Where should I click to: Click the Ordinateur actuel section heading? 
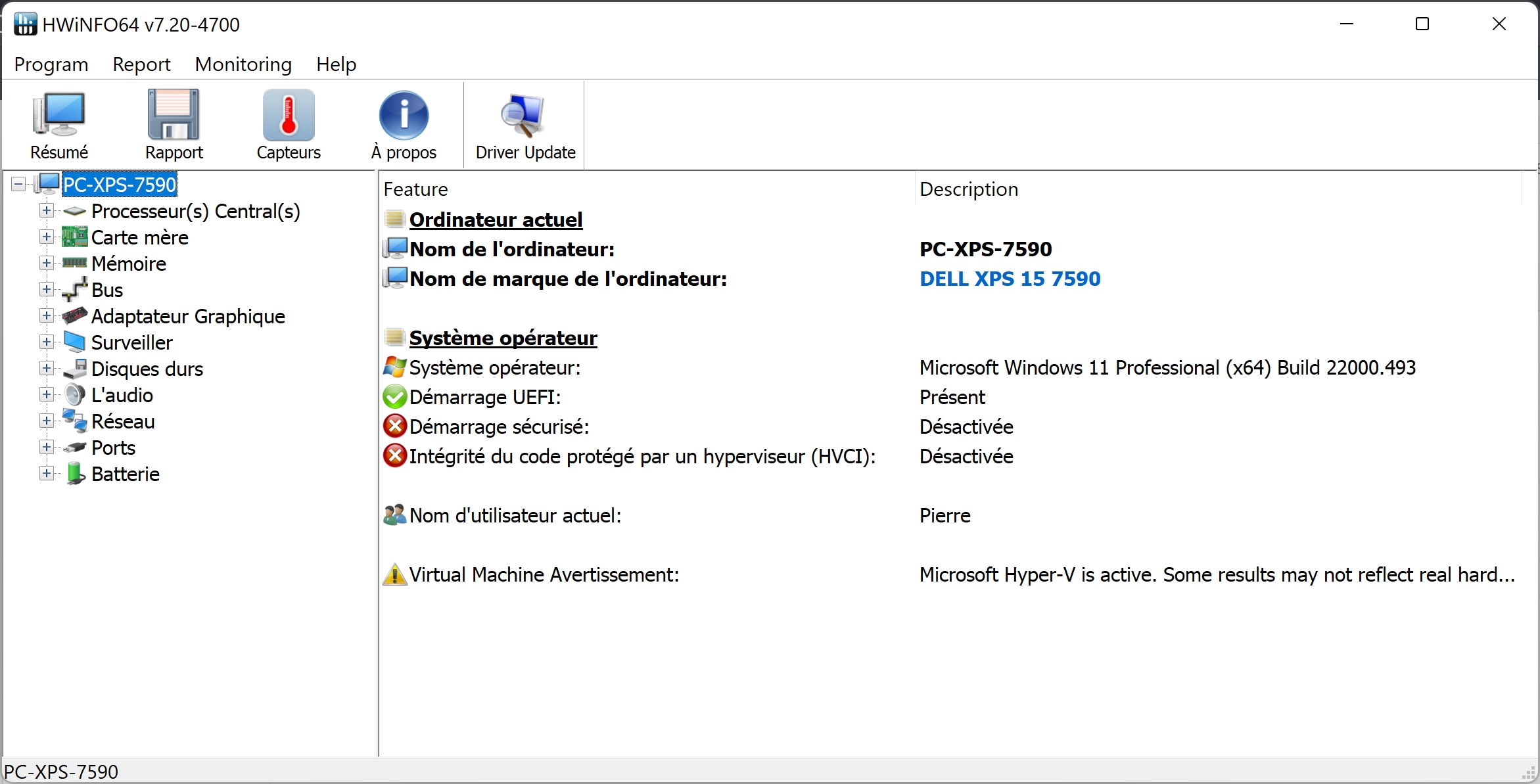point(496,219)
